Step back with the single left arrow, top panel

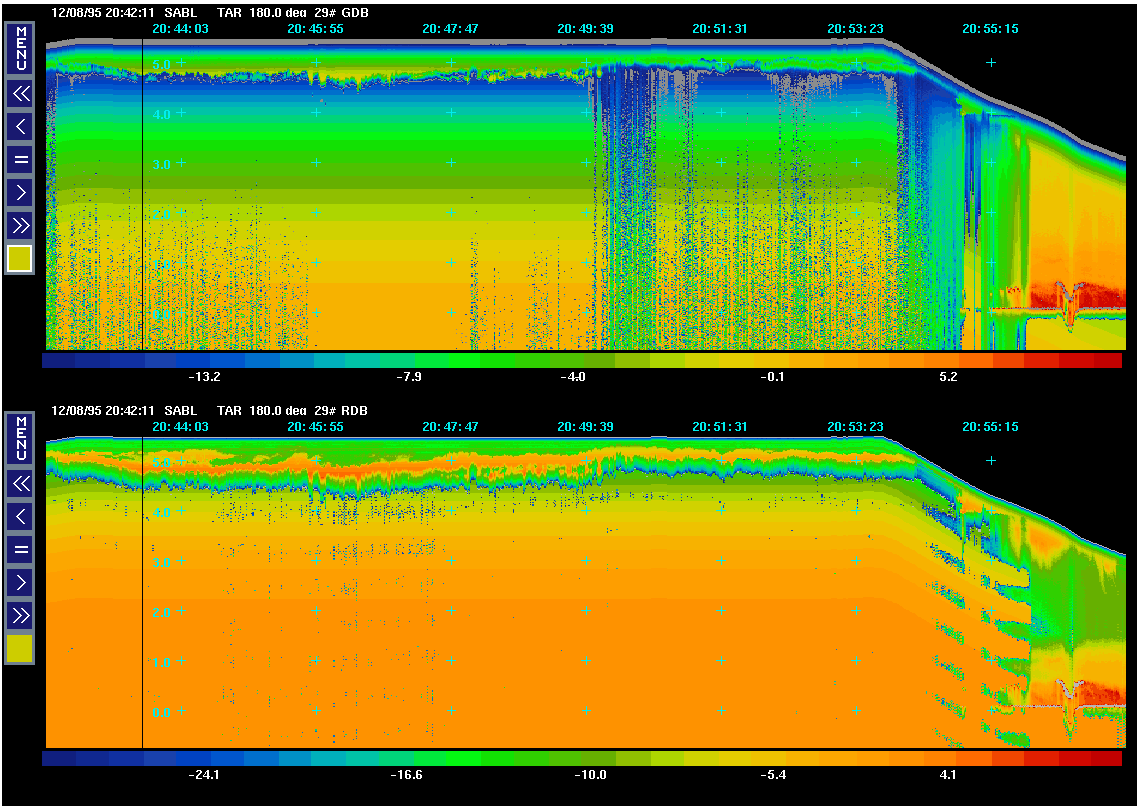20,126
